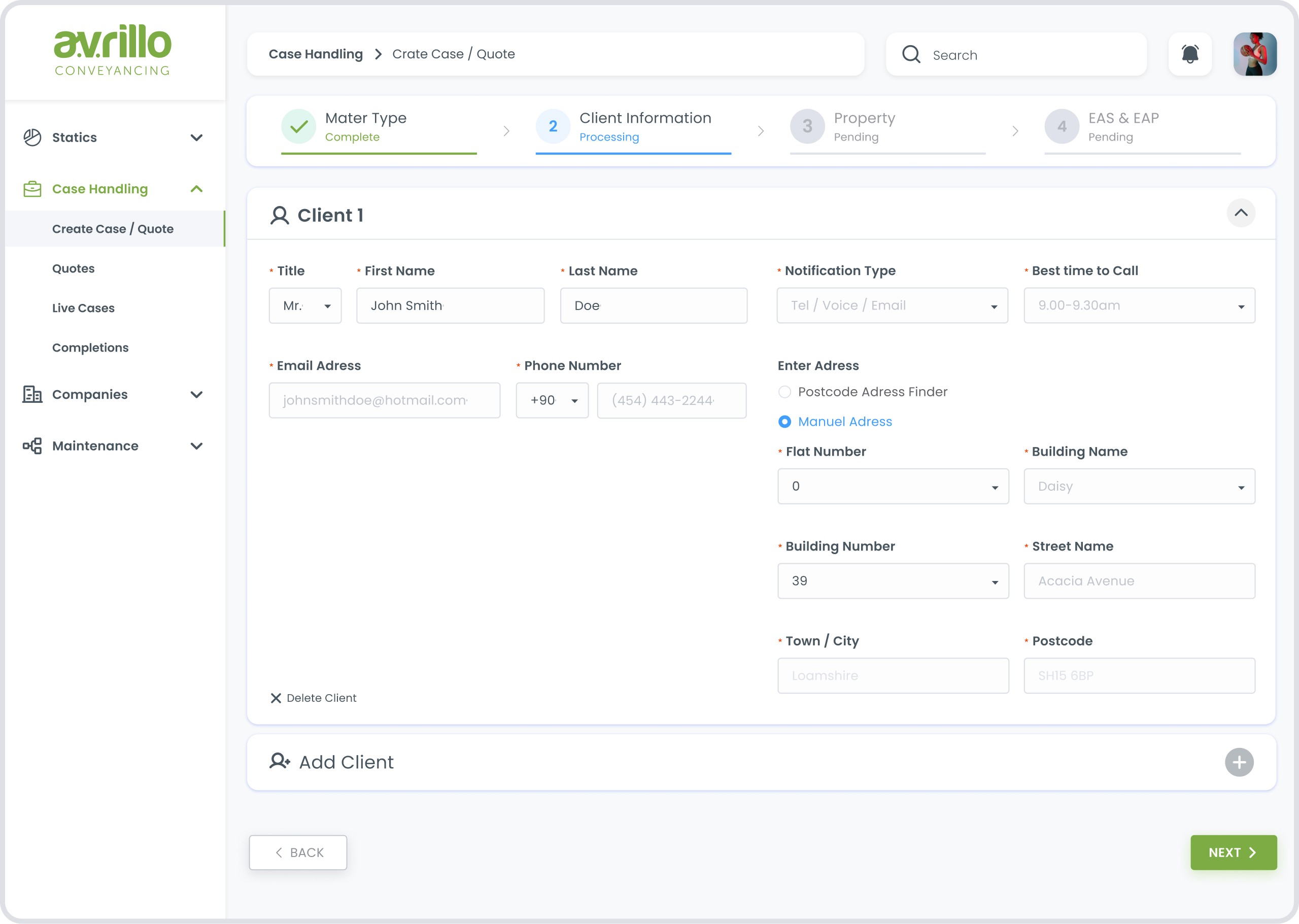The image size is (1299, 924).
Task: Open the Live Cases menu item
Action: 83,308
